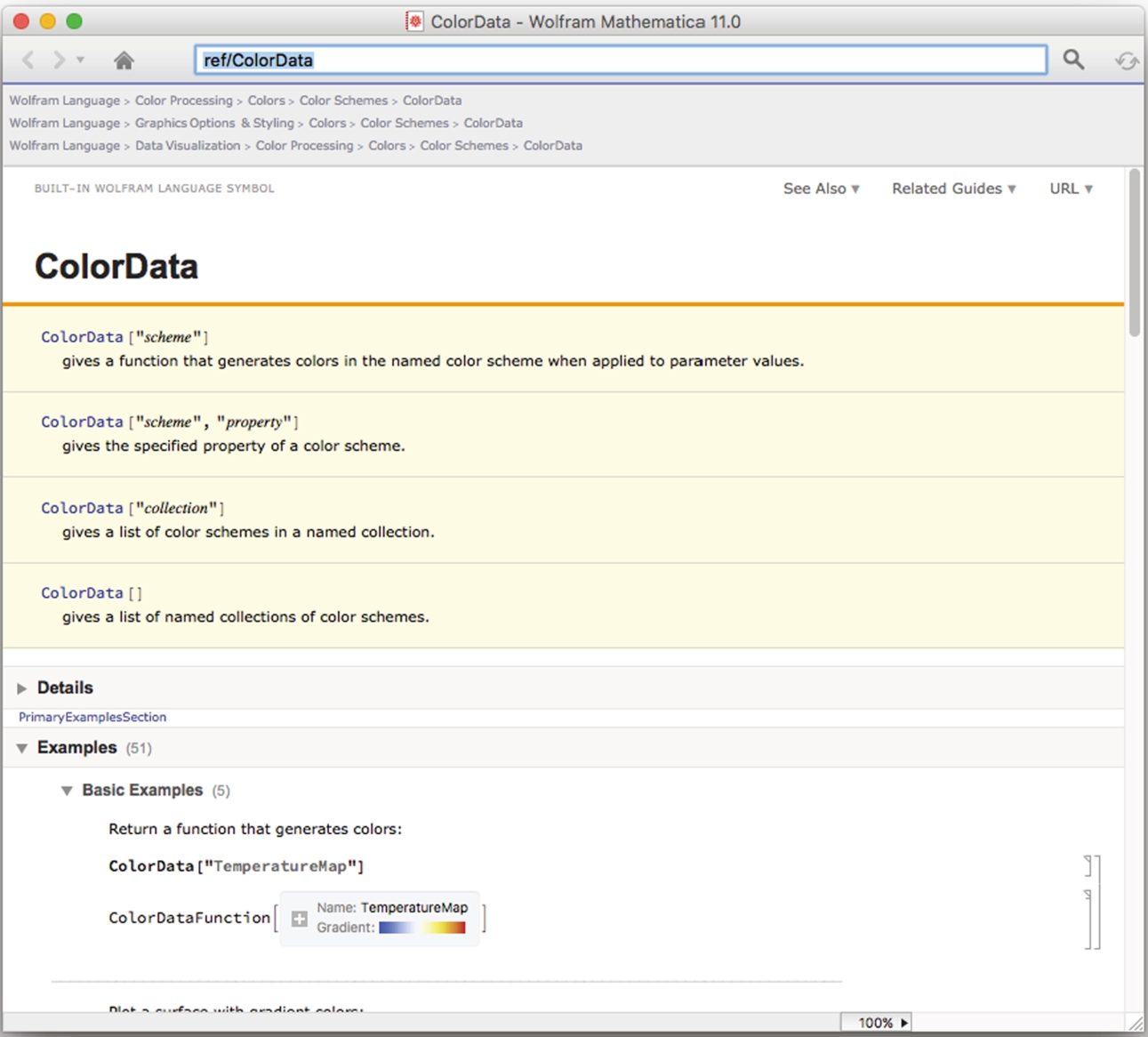Collapse the Examples section
This screenshot has width=1148, height=1037.
click(22, 748)
